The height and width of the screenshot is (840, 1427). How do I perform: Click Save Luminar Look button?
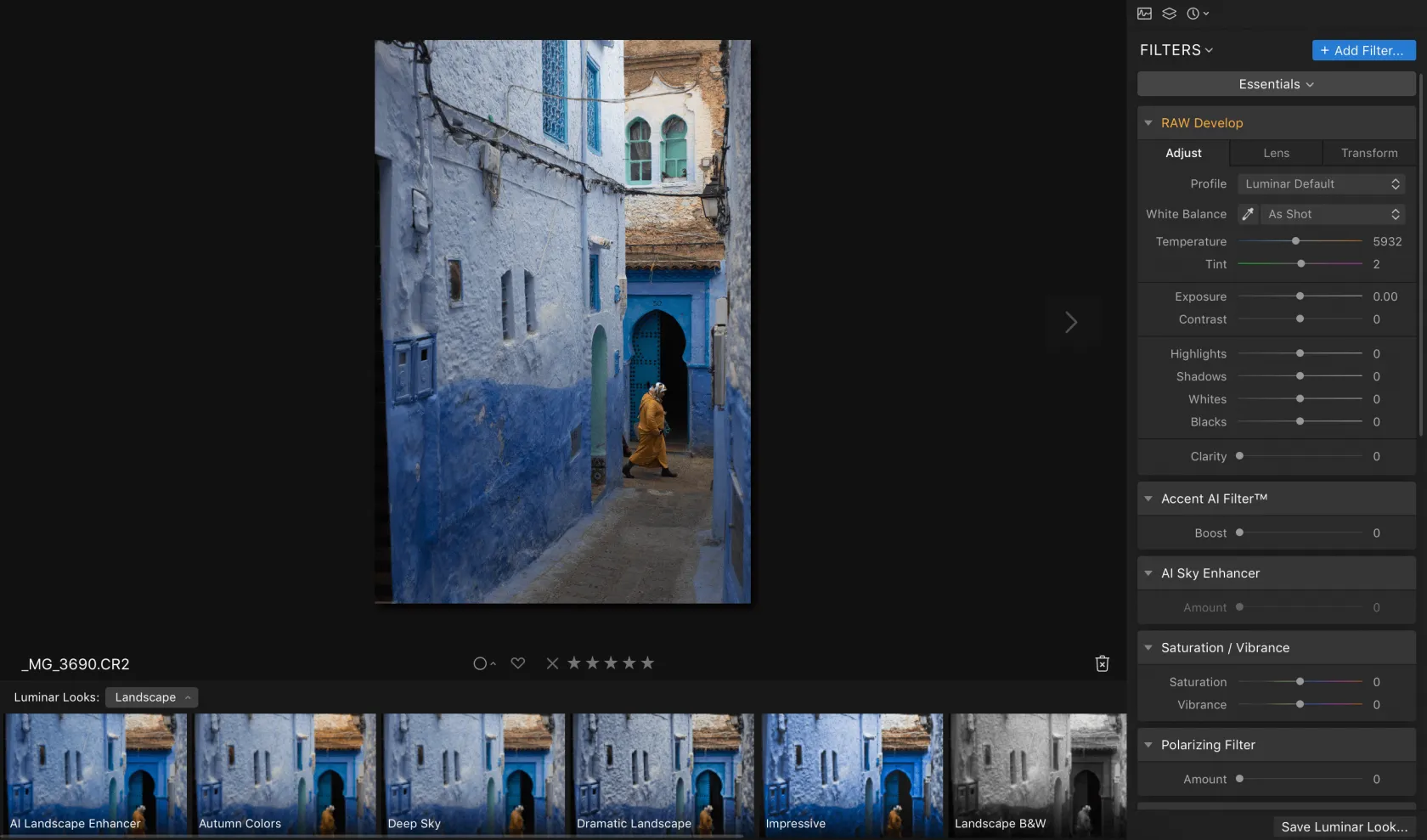point(1344,826)
